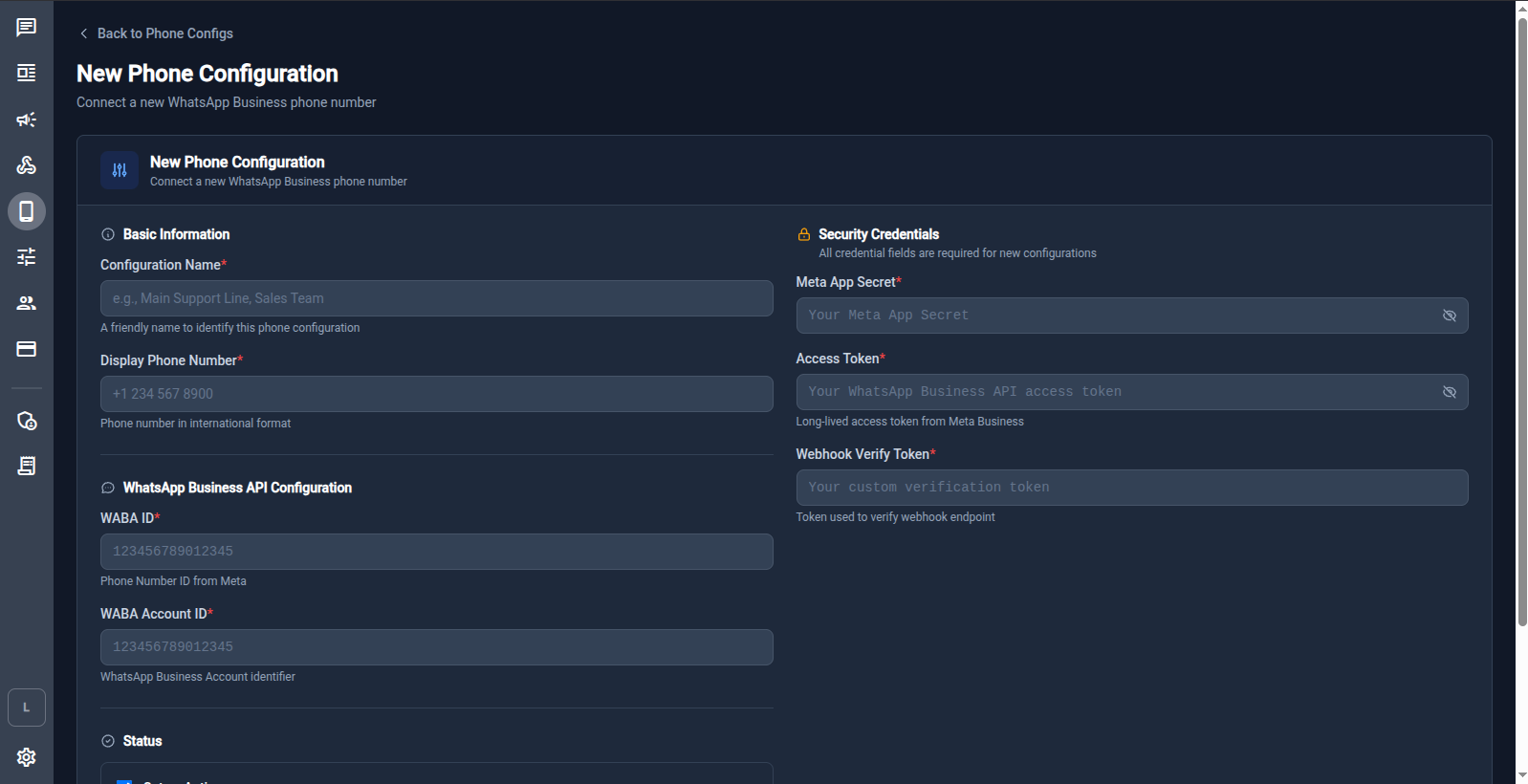Click the WABA ID input field
1528x784 pixels.
[436, 552]
